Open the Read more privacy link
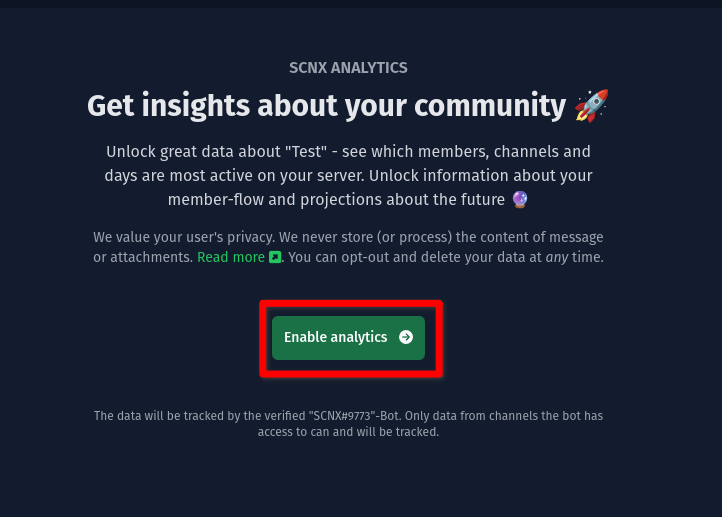722x517 pixels. pos(231,257)
